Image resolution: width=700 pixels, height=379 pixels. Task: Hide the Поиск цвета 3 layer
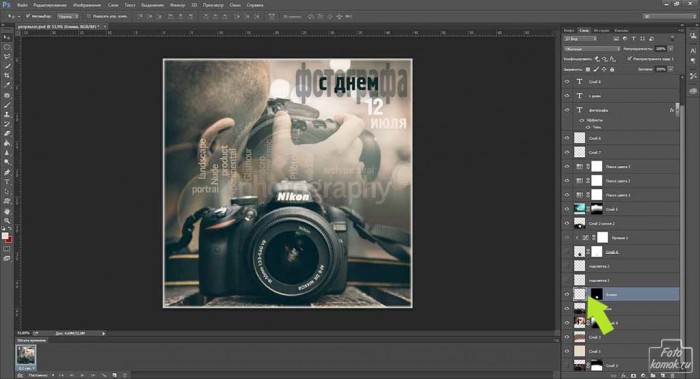coord(567,167)
